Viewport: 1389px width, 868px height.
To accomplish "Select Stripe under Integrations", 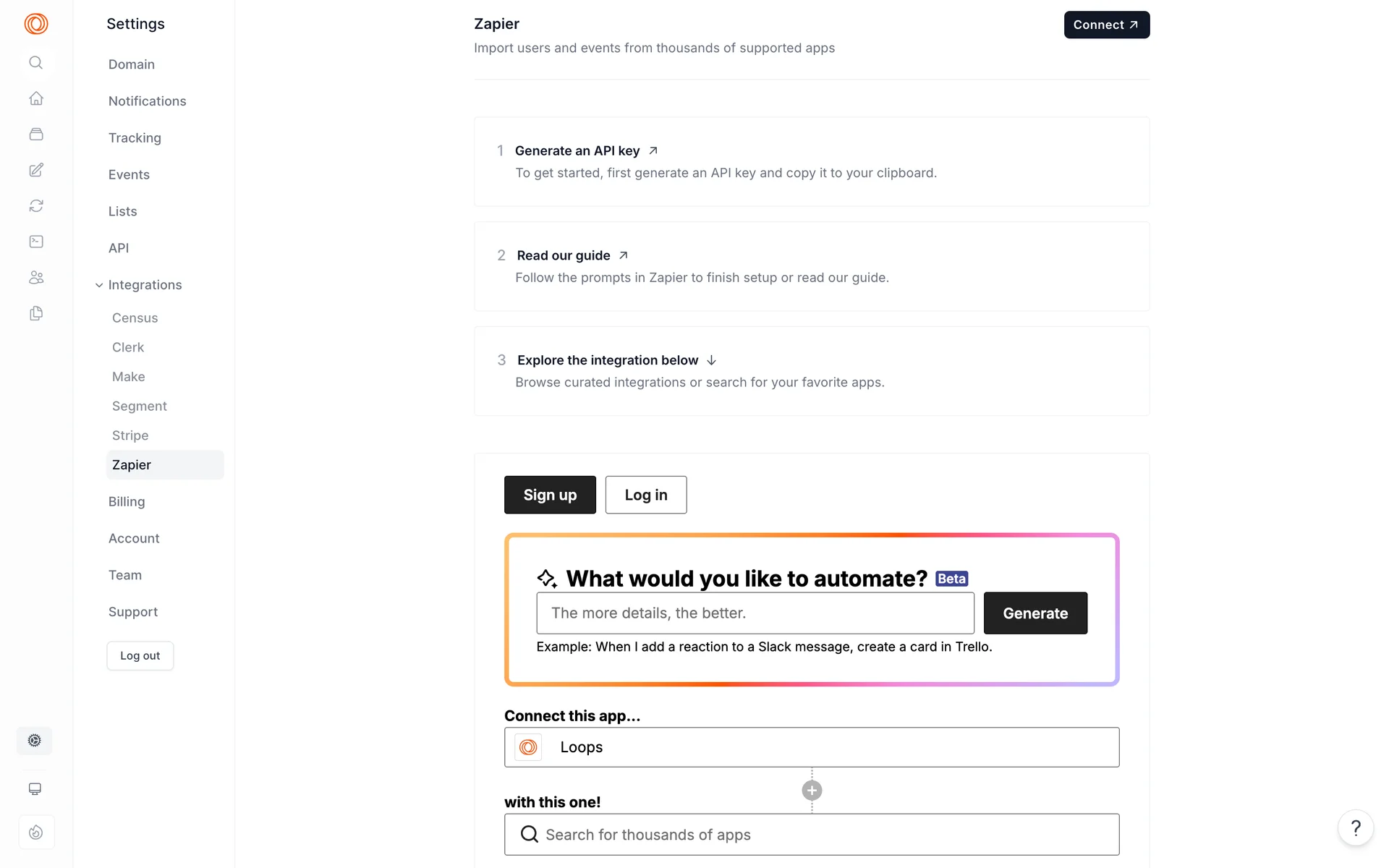I will [130, 435].
